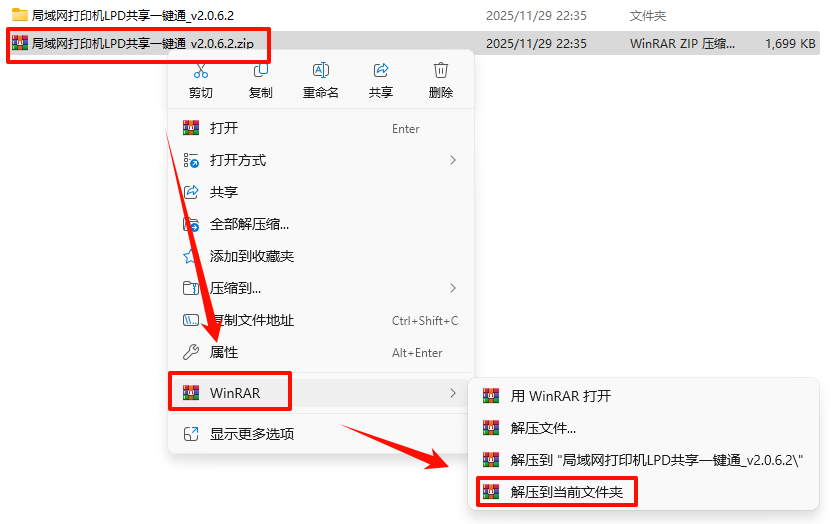The width and height of the screenshot is (831, 524).
Task: Select 复制文件地址 menu entry
Action: pyautogui.click(x=321, y=320)
